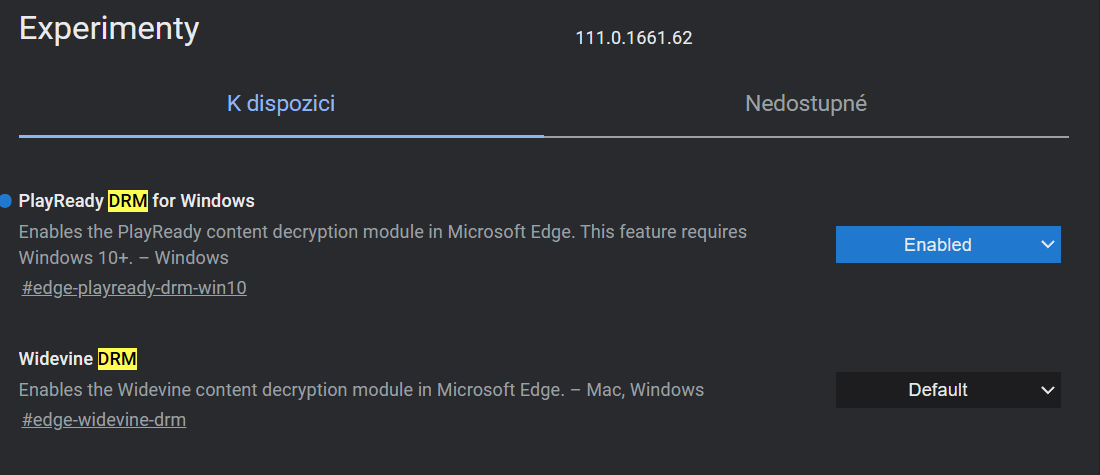Click the "Windows 10+. – Windows" requirement text
Viewport: 1100px width, 475px height.
tap(123, 258)
